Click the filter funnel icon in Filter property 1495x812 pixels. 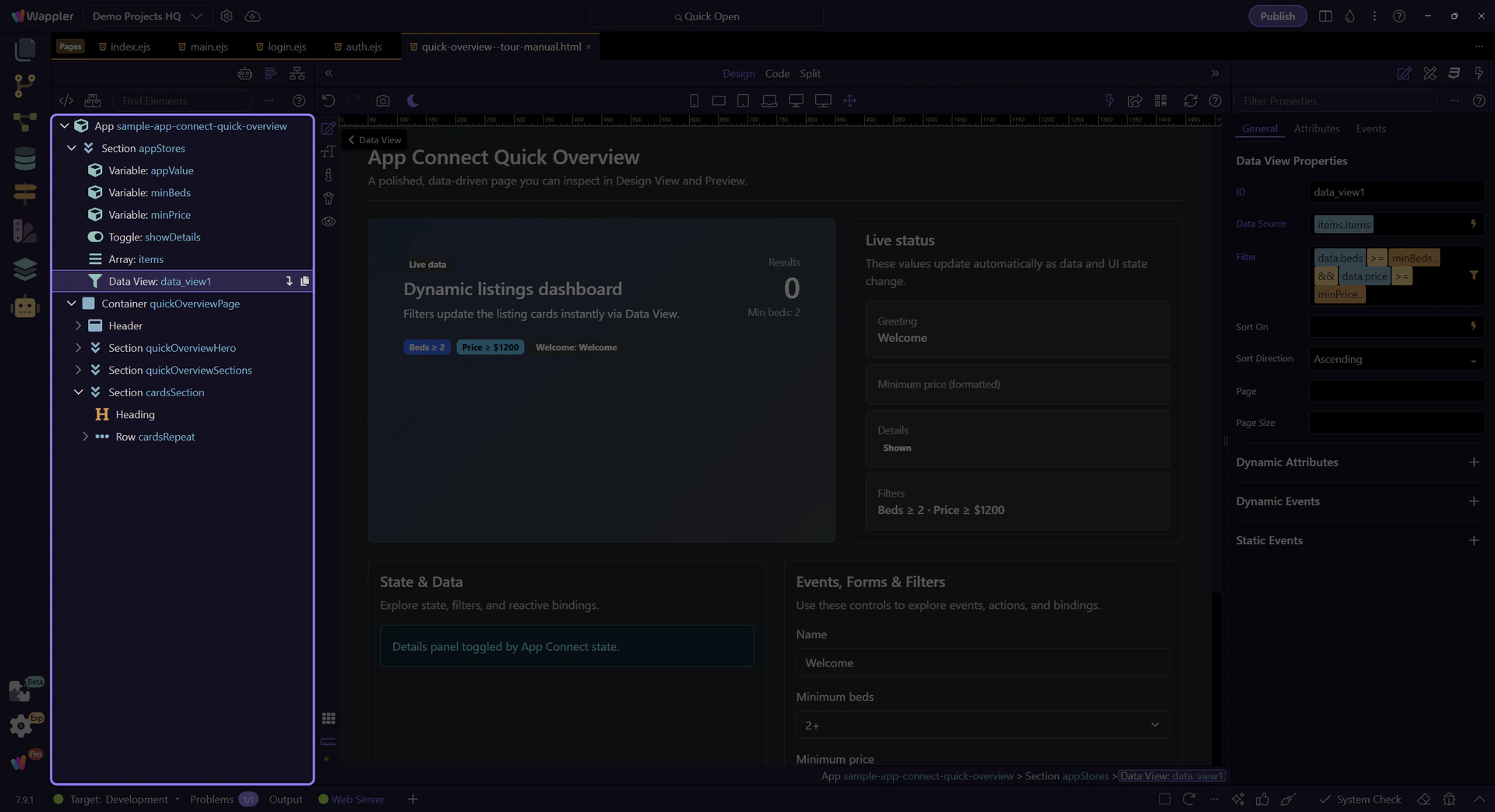tap(1473, 276)
